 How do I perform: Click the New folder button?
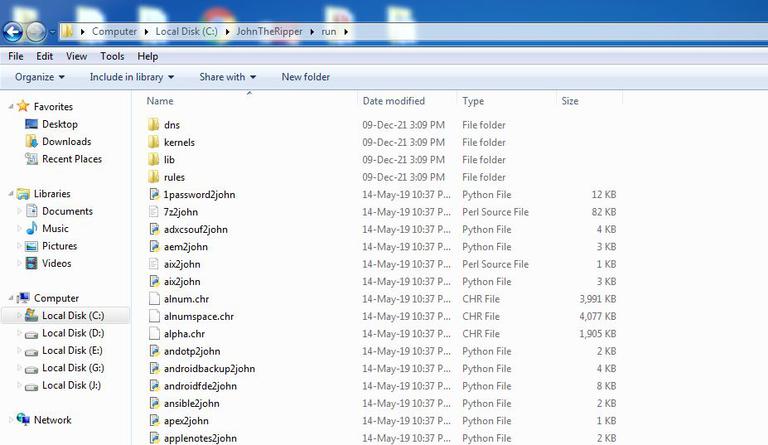pos(306,77)
